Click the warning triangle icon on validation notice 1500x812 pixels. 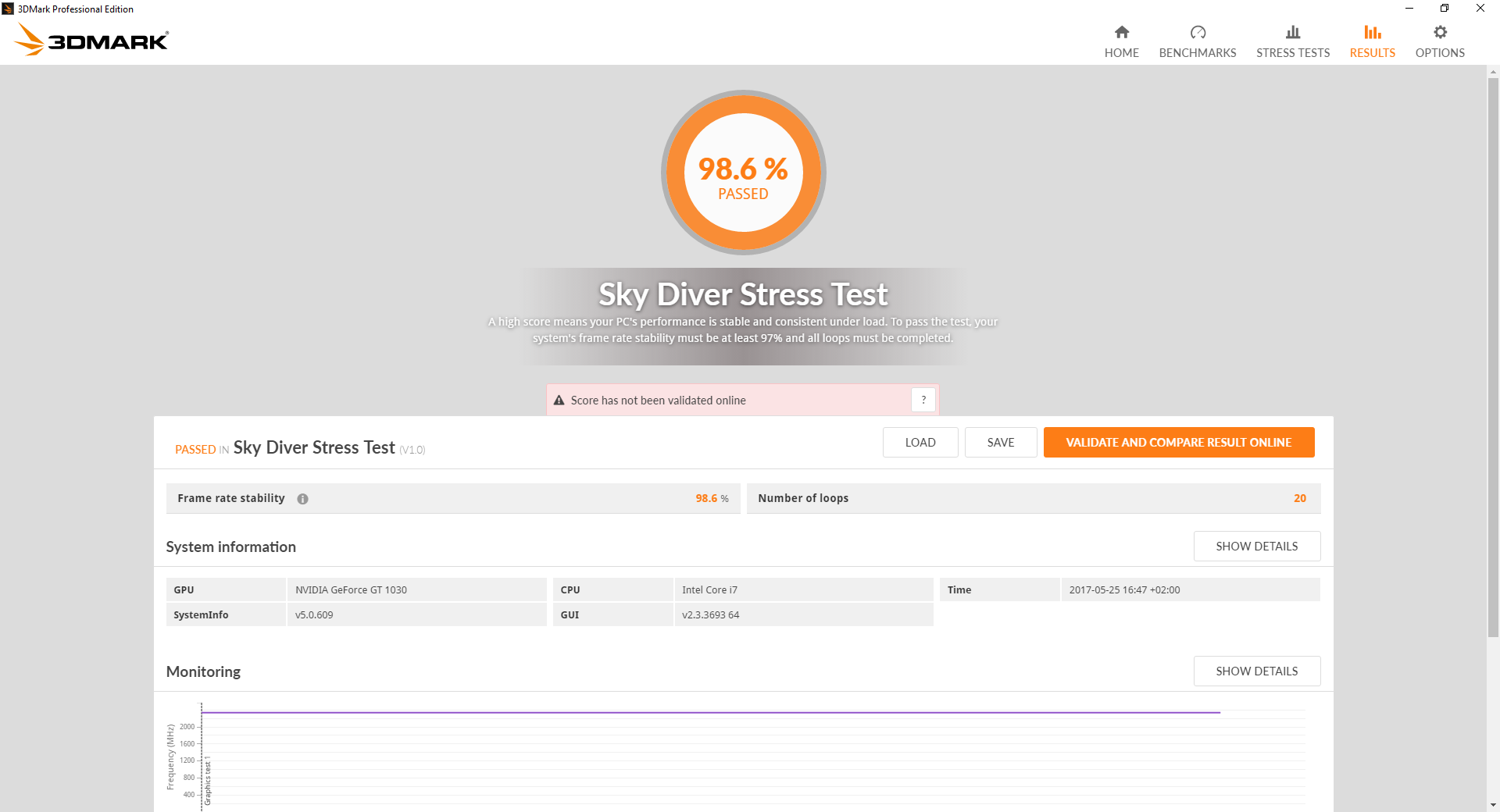[559, 401]
